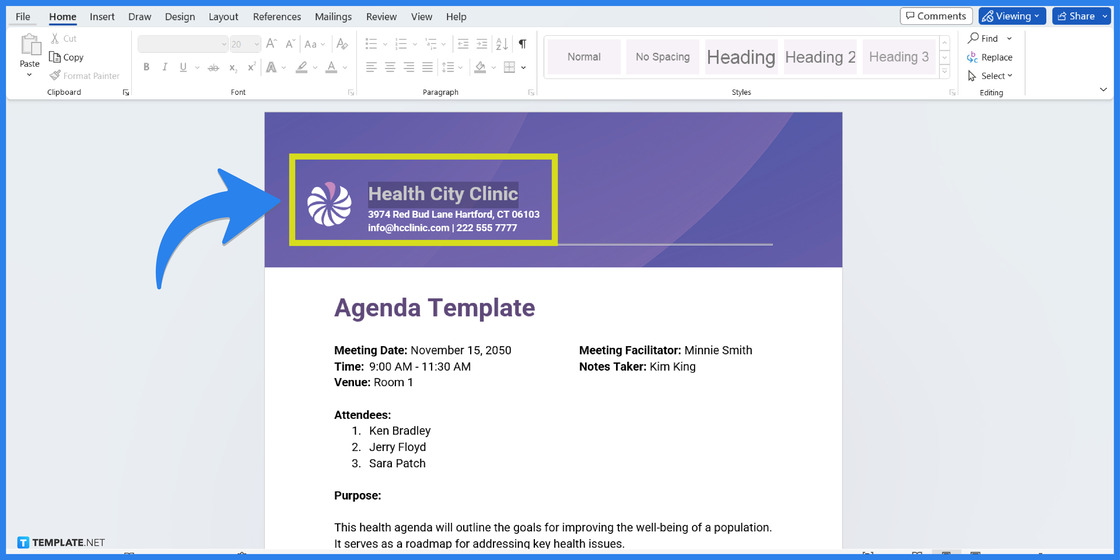Screen dimensions: 1120x560
Task: Open the File menu
Action: pos(23,16)
